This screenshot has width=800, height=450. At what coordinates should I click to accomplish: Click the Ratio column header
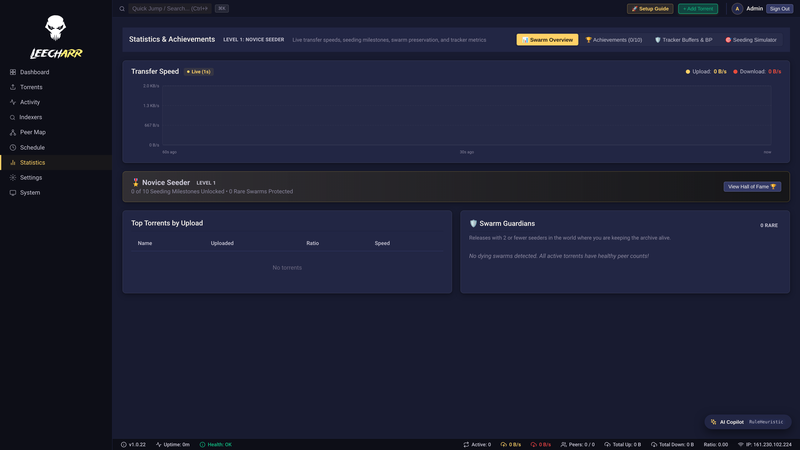(313, 243)
